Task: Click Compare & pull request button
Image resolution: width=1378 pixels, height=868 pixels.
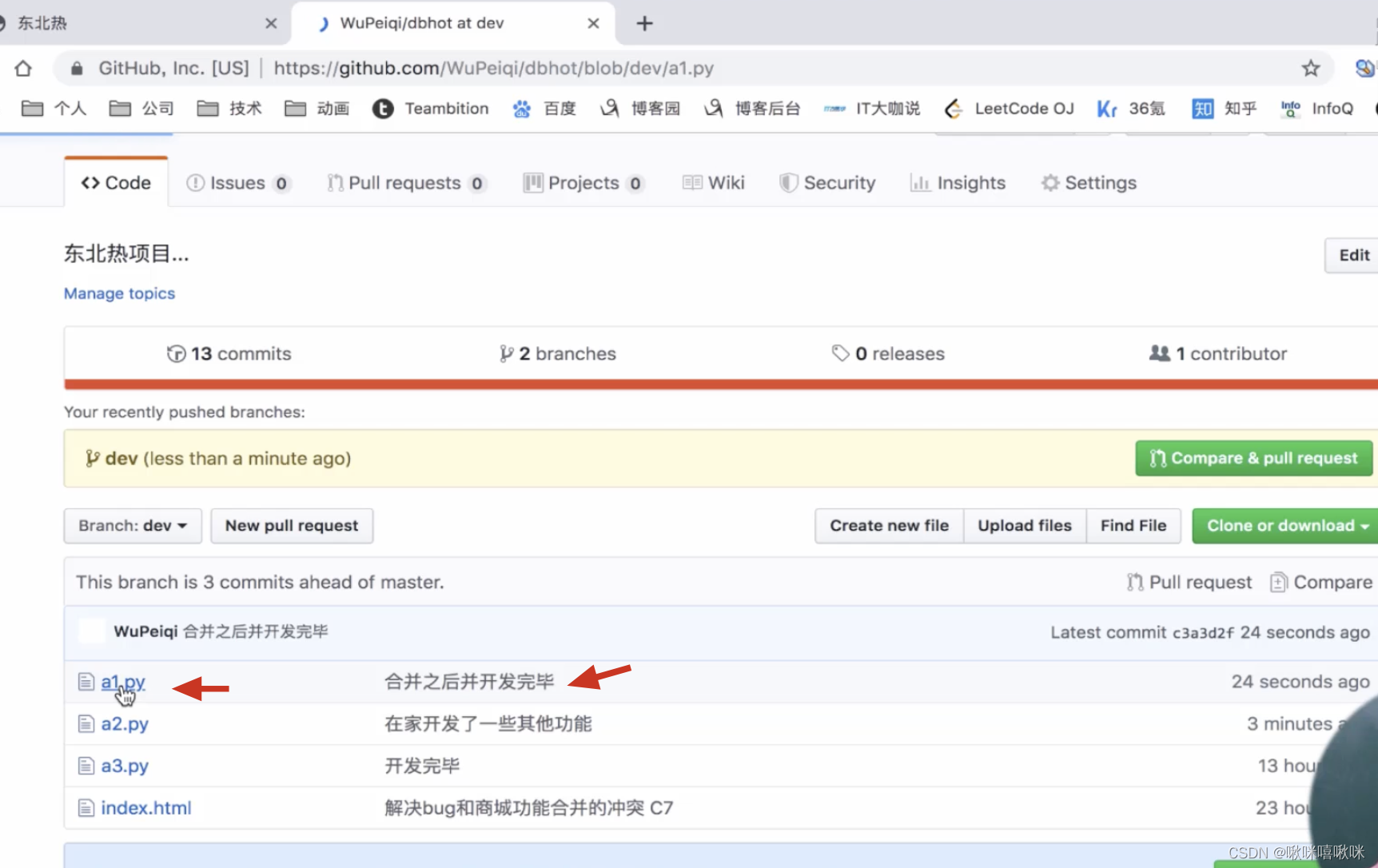Action: tap(1253, 458)
